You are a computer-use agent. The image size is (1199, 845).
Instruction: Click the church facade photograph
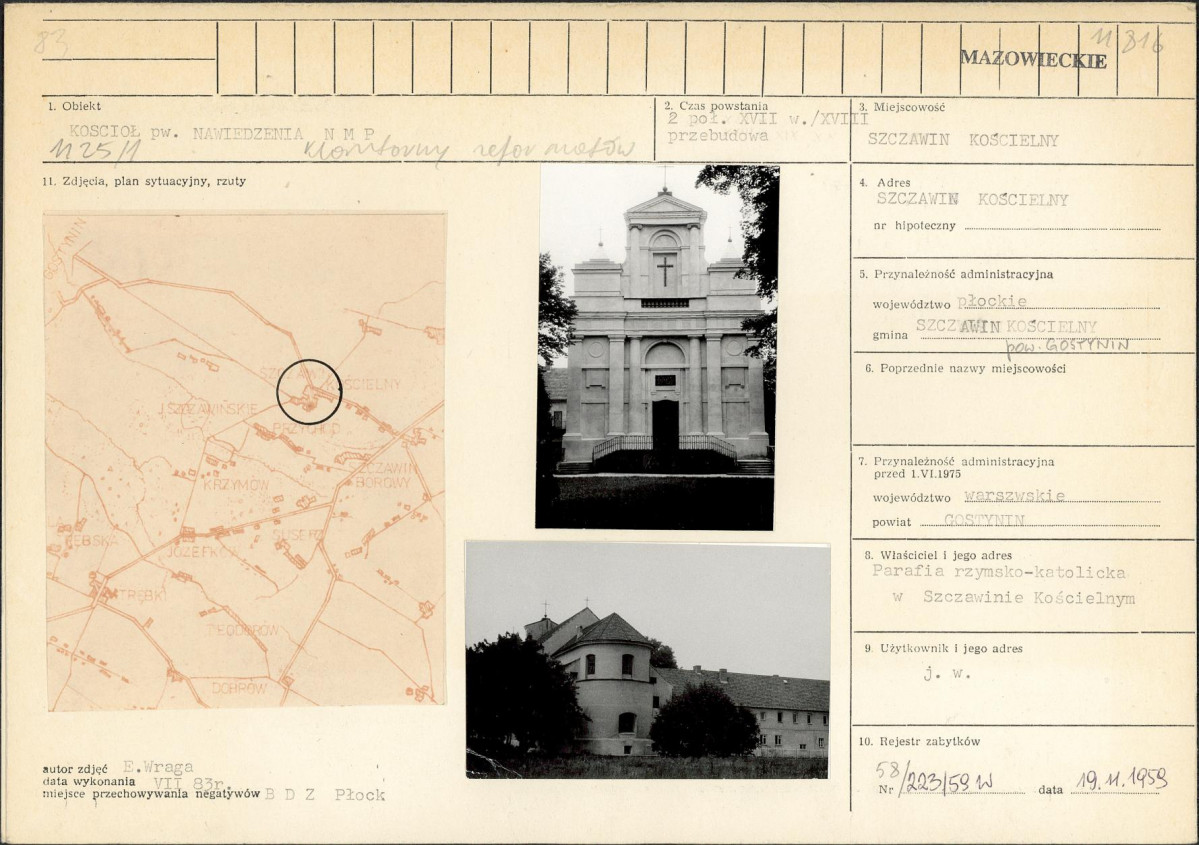tap(657, 346)
